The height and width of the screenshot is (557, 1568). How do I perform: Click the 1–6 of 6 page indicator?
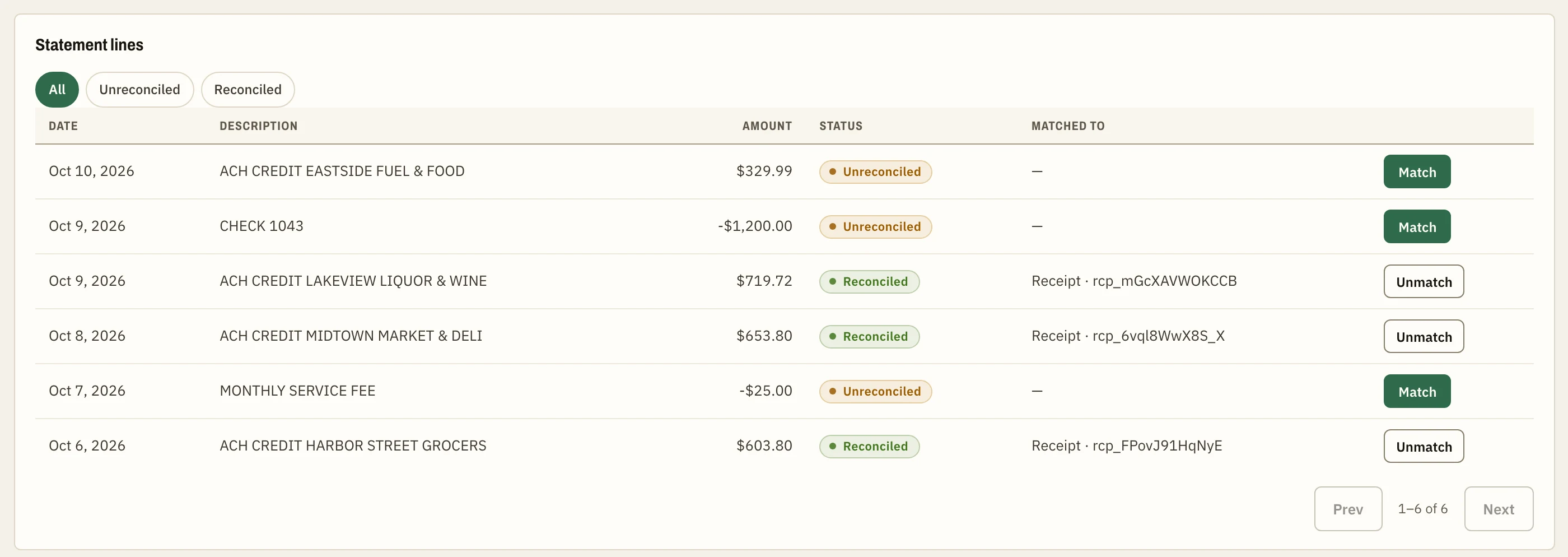coord(1422,509)
